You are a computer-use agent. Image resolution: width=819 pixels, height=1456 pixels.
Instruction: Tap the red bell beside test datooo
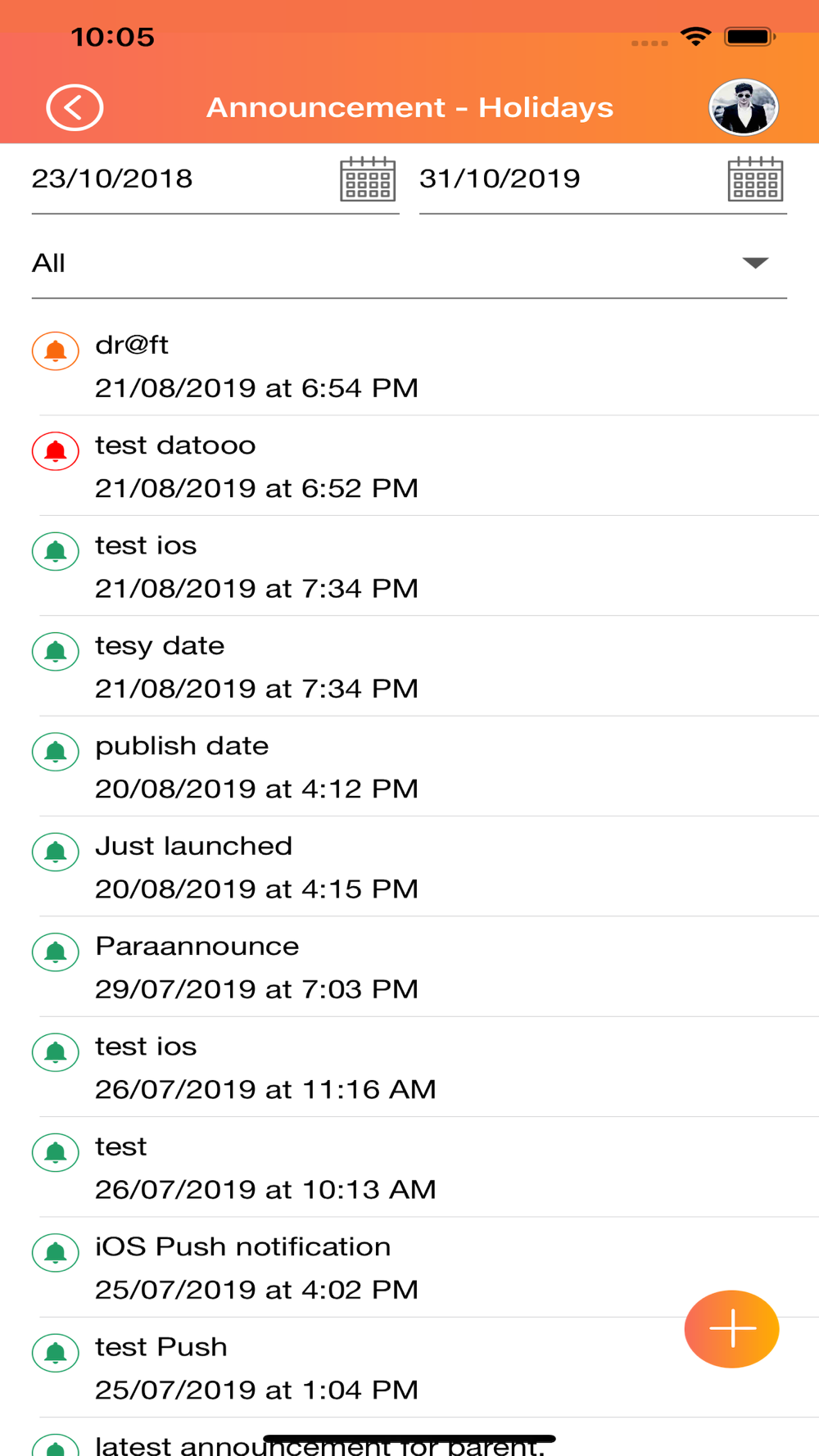pyautogui.click(x=56, y=451)
